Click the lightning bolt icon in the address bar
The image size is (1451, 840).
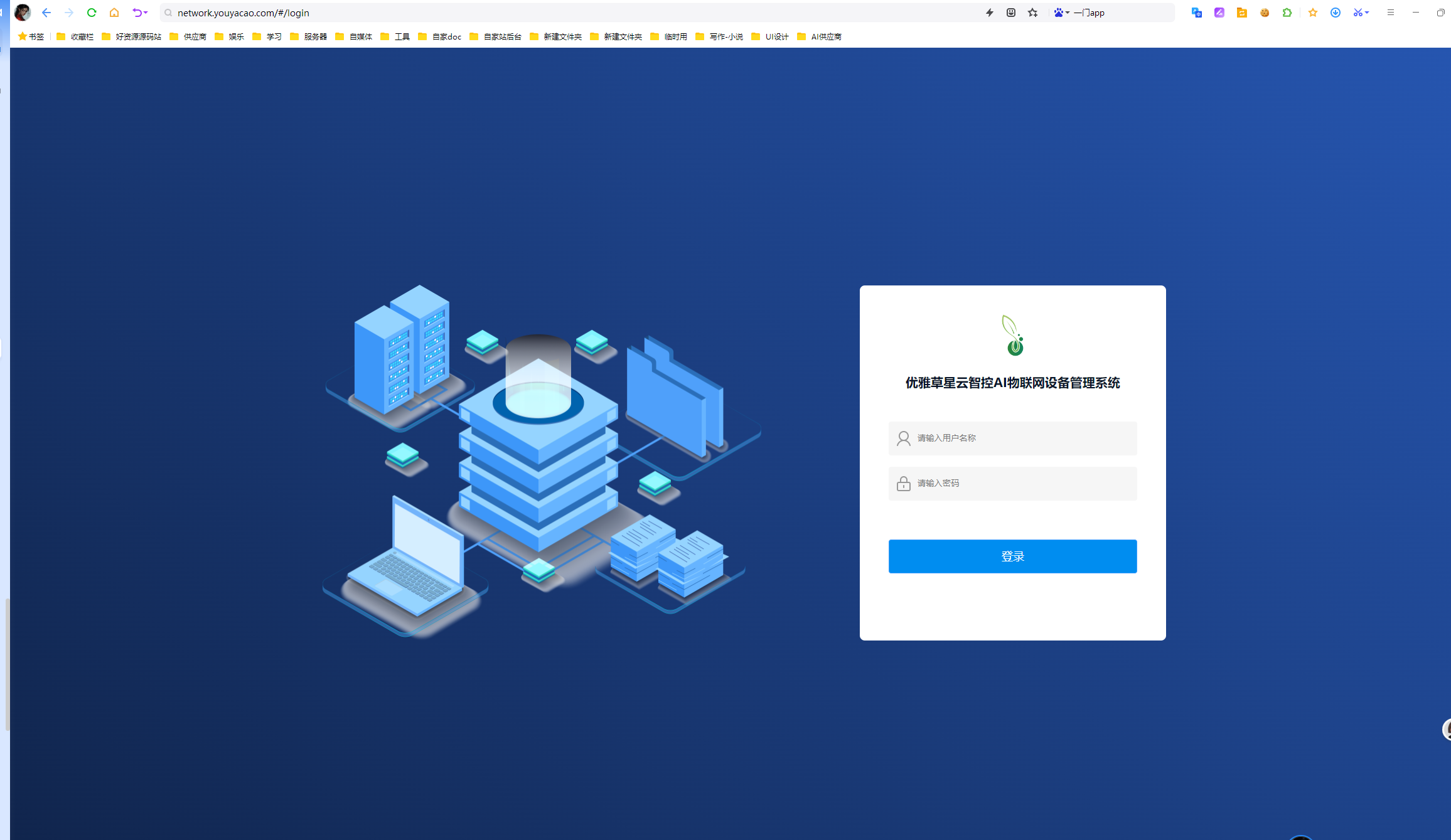990,13
